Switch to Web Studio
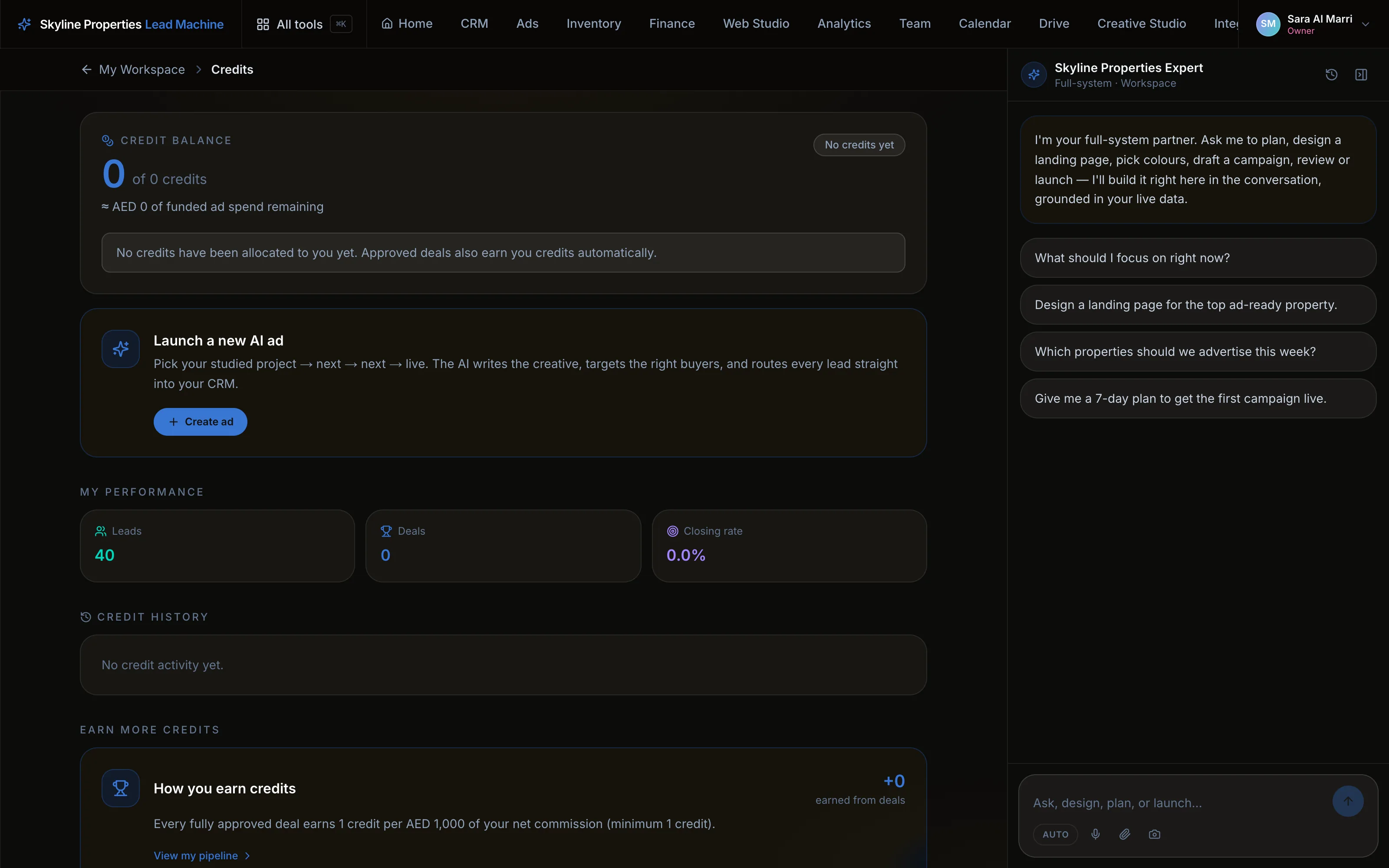The width and height of the screenshot is (1389, 868). (x=756, y=23)
